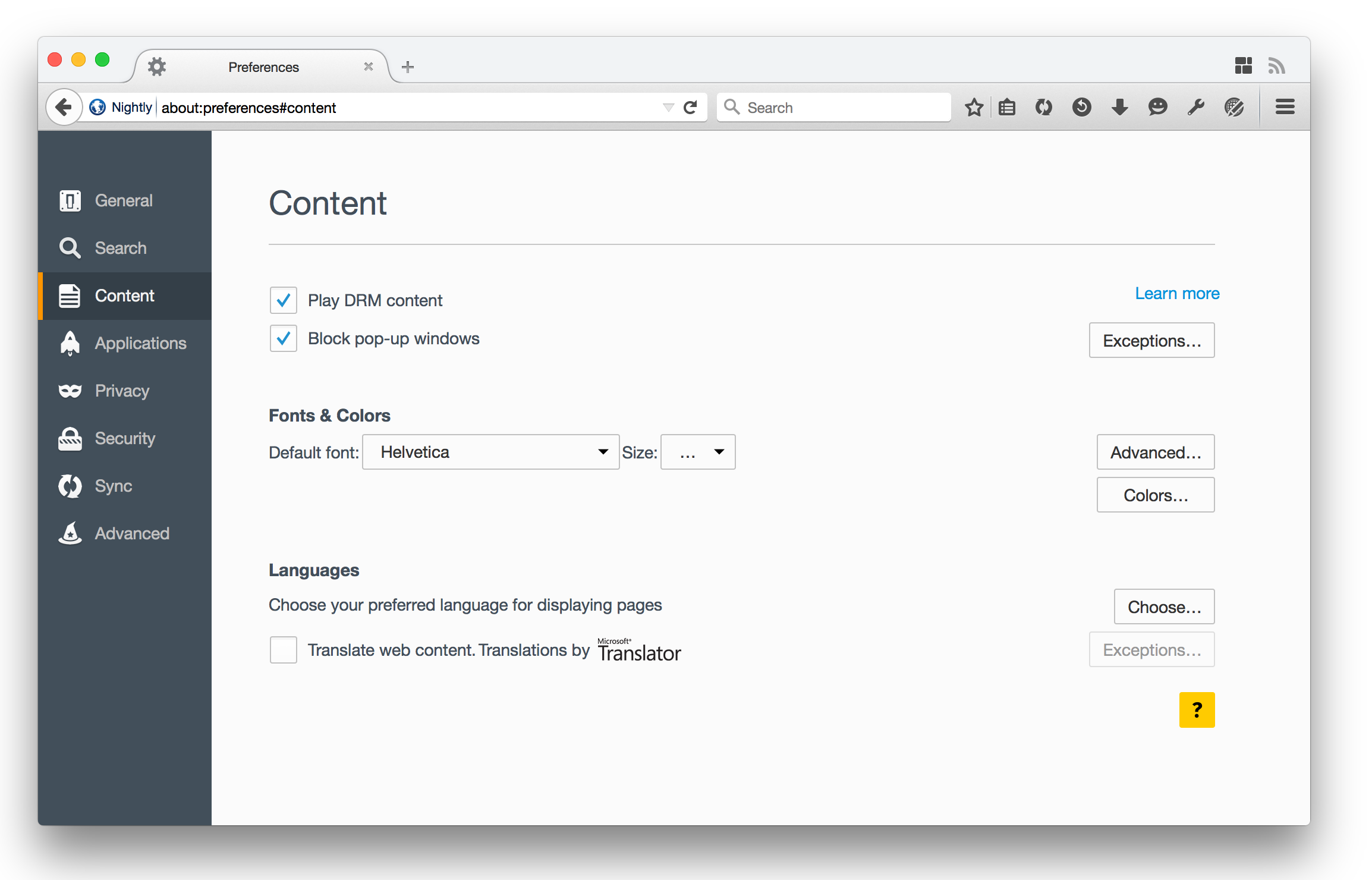
Task: Click the bookmark star icon
Action: pyautogui.click(x=974, y=108)
